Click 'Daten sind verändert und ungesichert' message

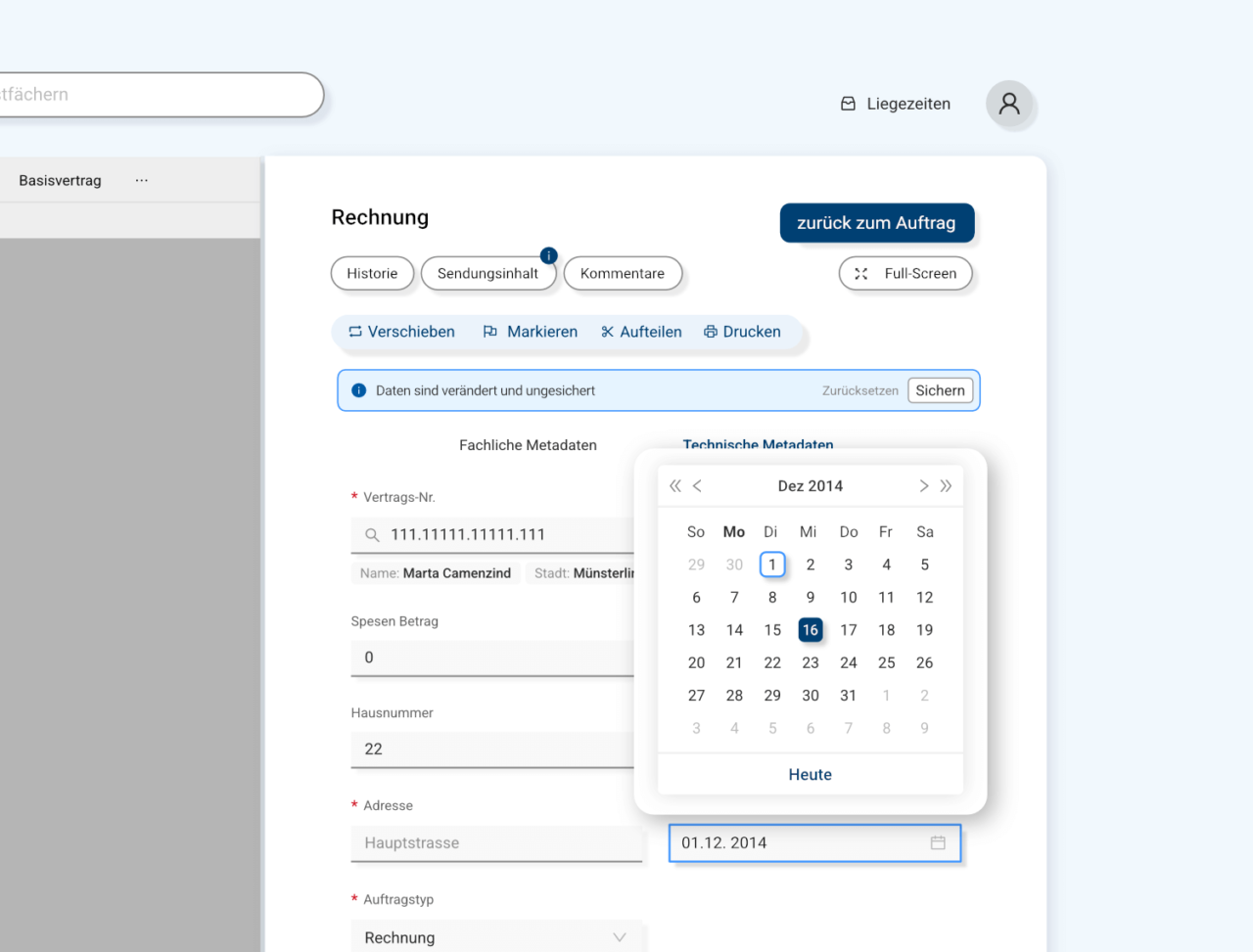[x=486, y=390]
